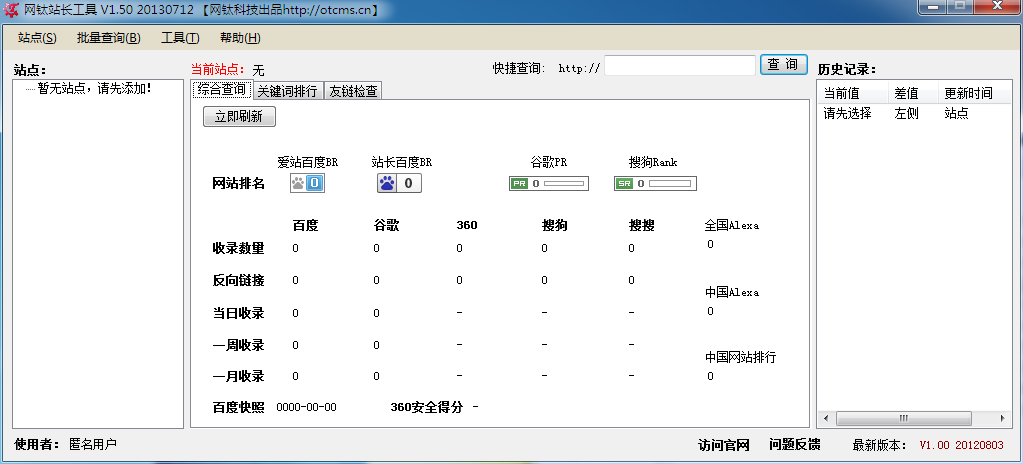Viewport: 1023px width, 464px height.
Task: Click the 搜狗Rank progress bar
Action: 670,184
